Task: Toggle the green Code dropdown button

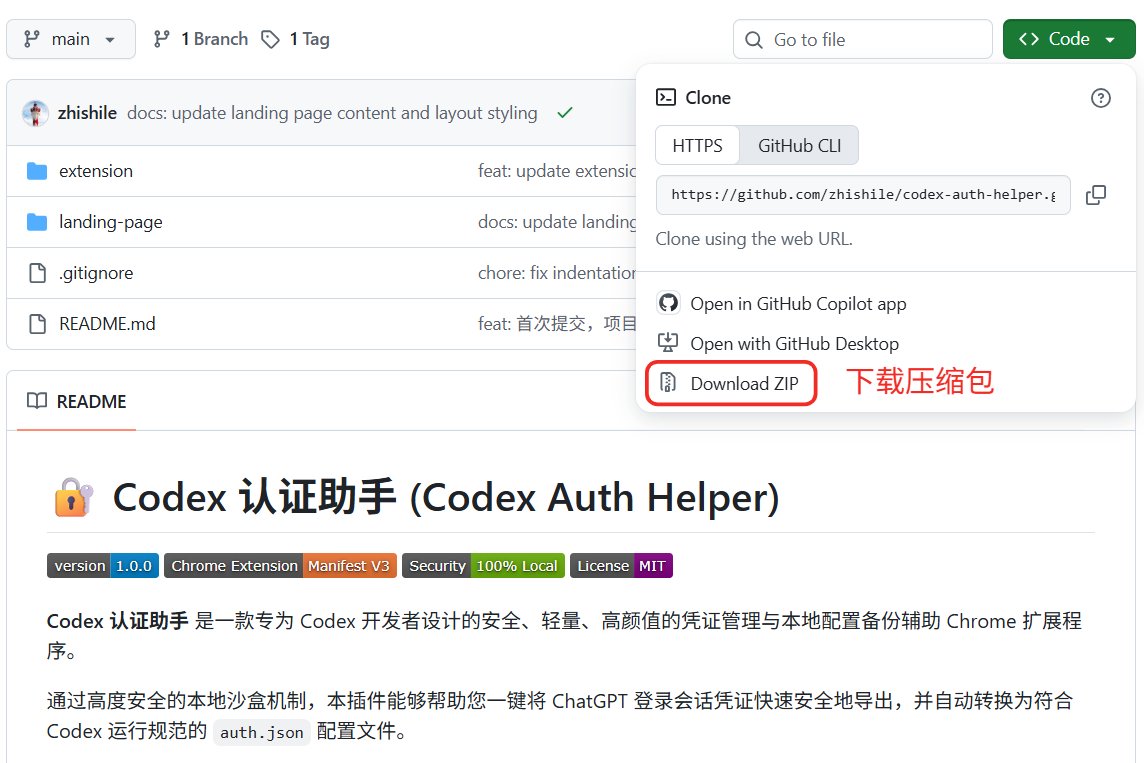Action: tap(1069, 39)
